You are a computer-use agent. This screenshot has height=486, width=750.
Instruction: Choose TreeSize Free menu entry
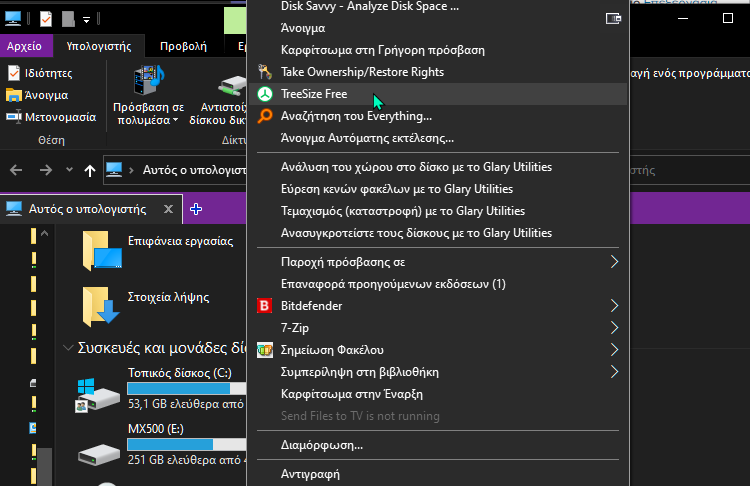[x=438, y=94]
